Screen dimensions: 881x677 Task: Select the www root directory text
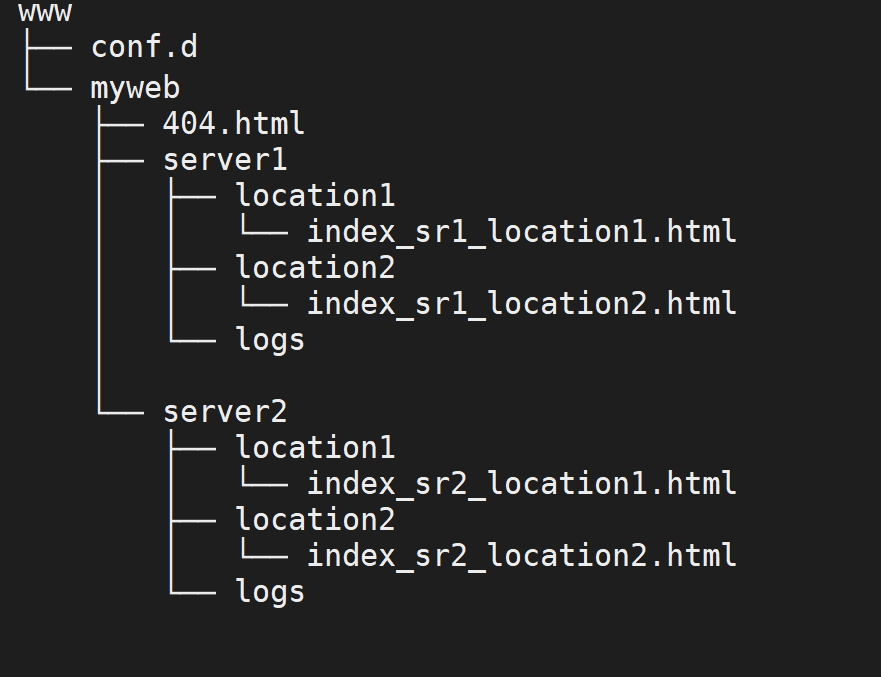[x=45, y=12]
